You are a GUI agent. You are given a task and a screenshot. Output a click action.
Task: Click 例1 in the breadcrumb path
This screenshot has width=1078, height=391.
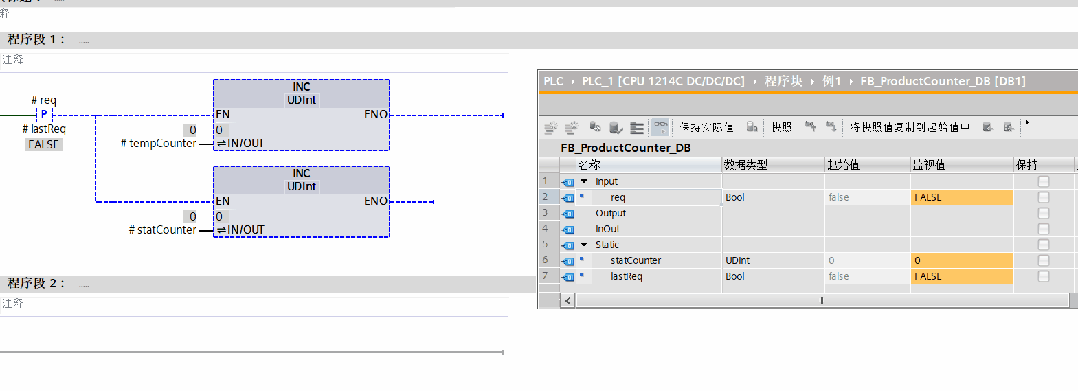[x=831, y=81]
